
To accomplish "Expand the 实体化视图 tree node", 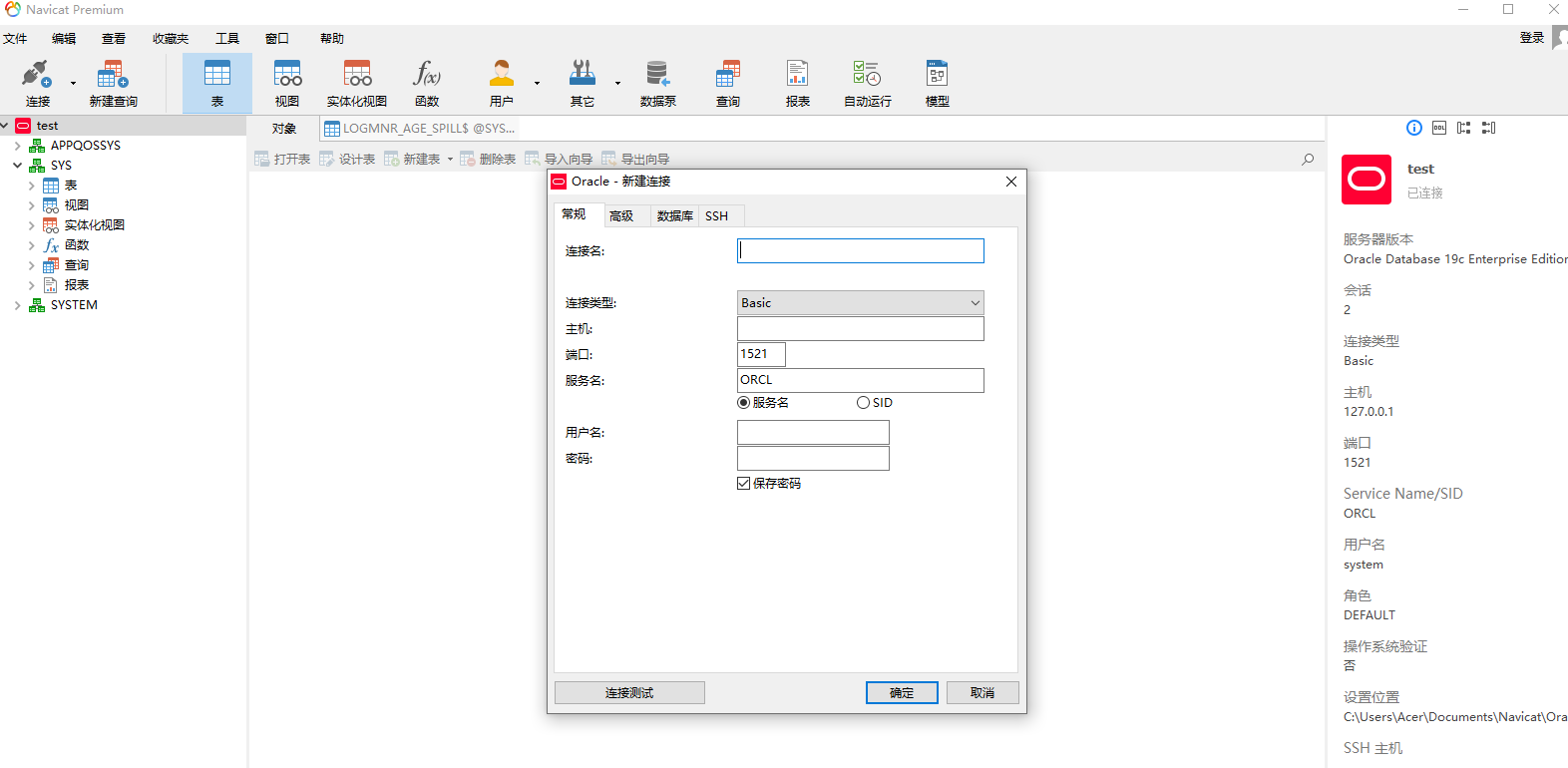I will tap(32, 225).
